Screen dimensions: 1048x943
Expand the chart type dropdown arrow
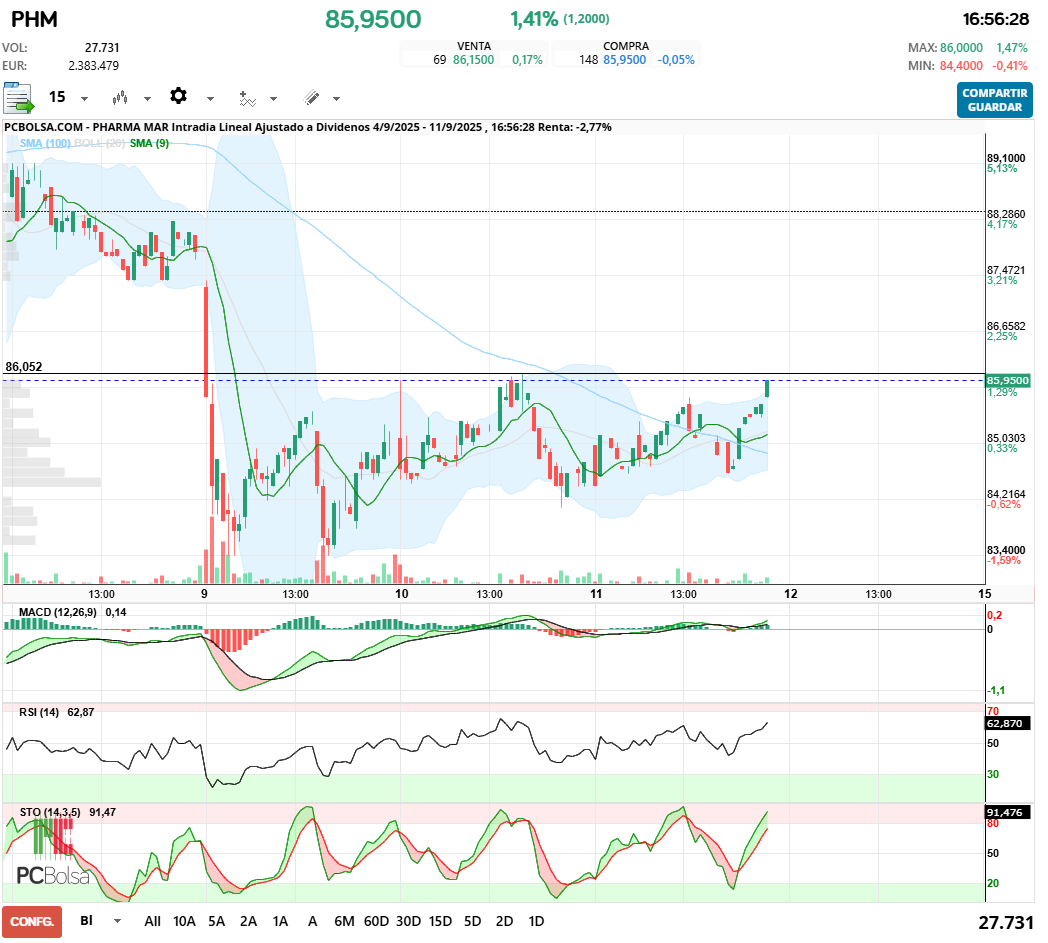click(147, 99)
